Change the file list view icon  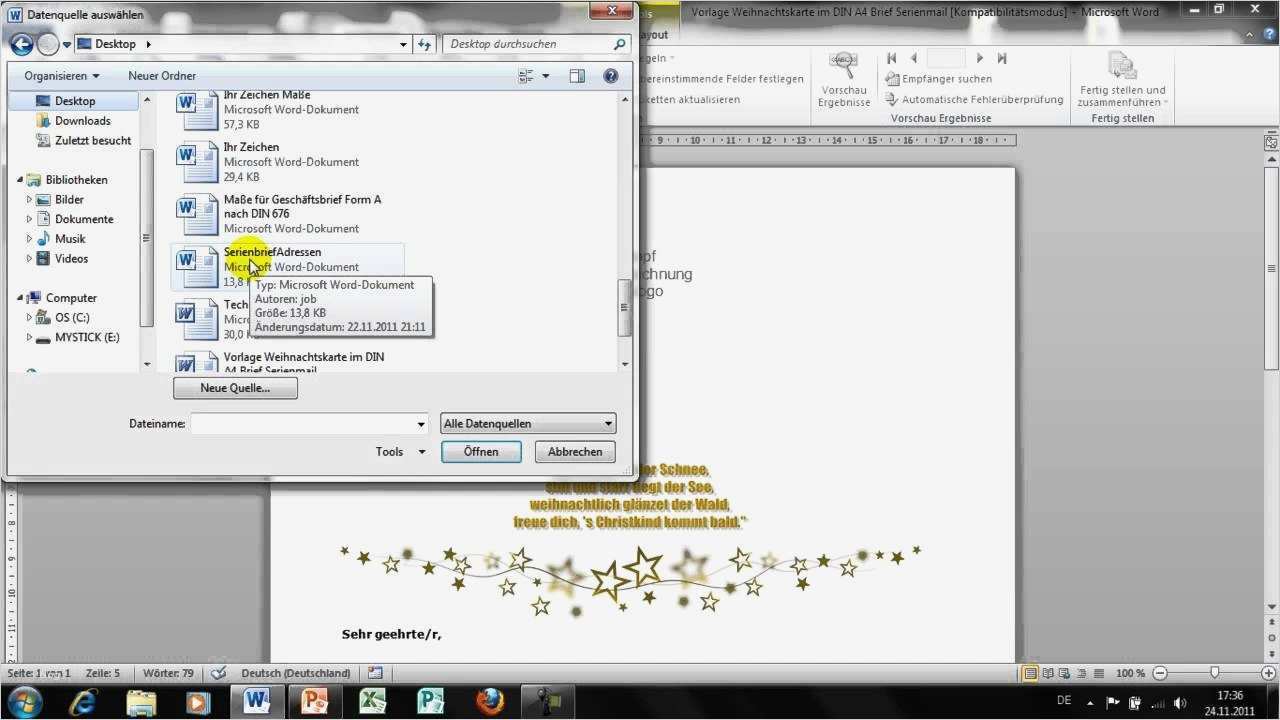tap(526, 76)
